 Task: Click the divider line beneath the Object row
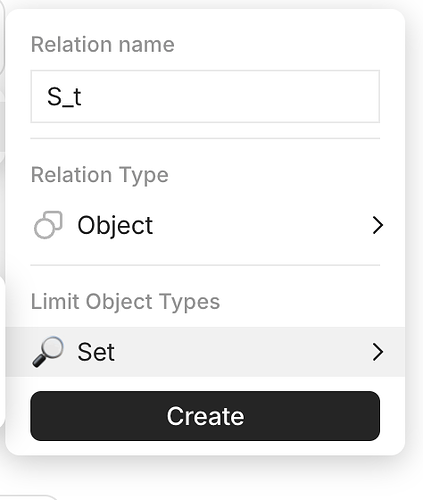pyautogui.click(x=205, y=265)
